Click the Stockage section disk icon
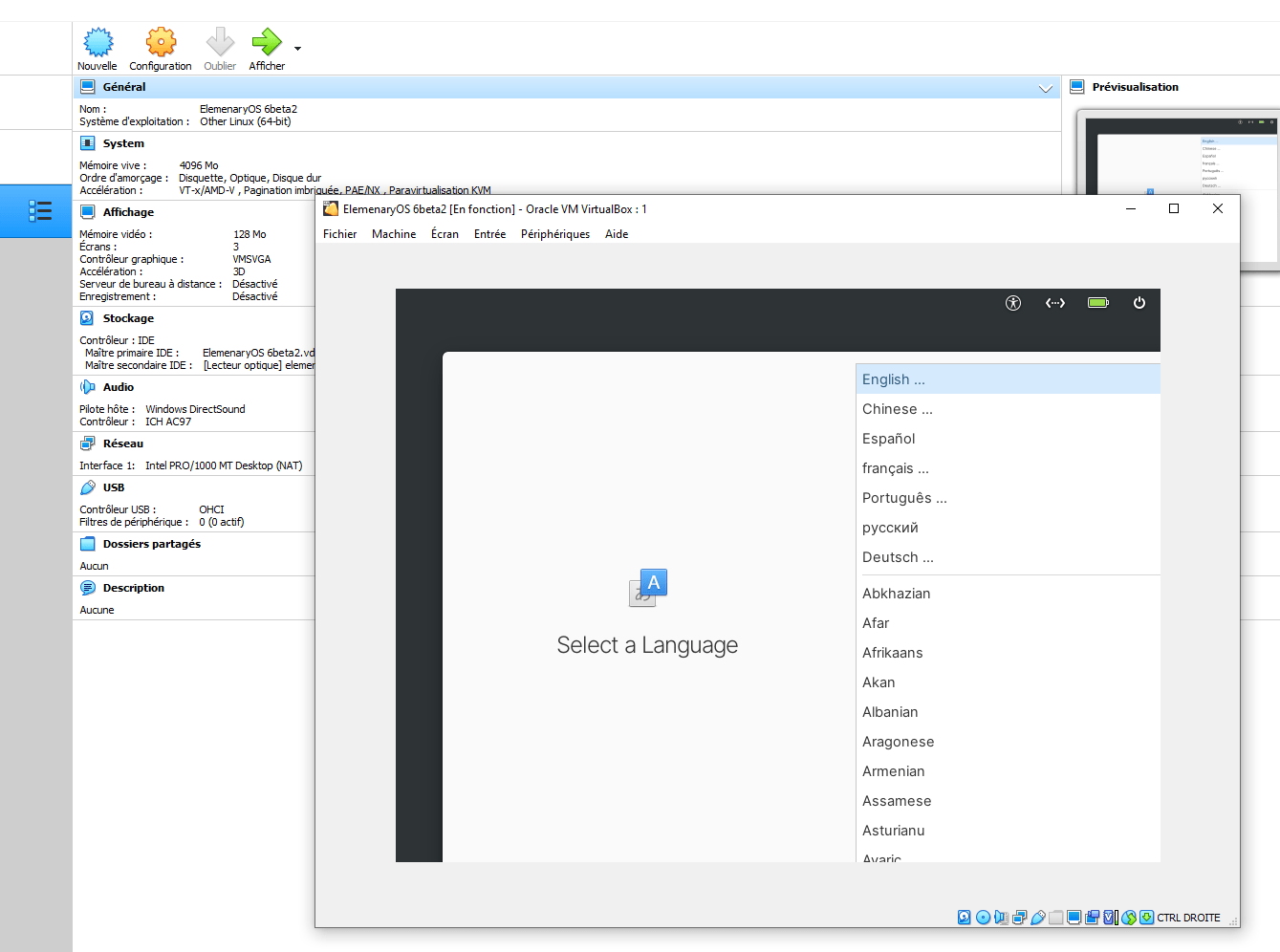 87,318
